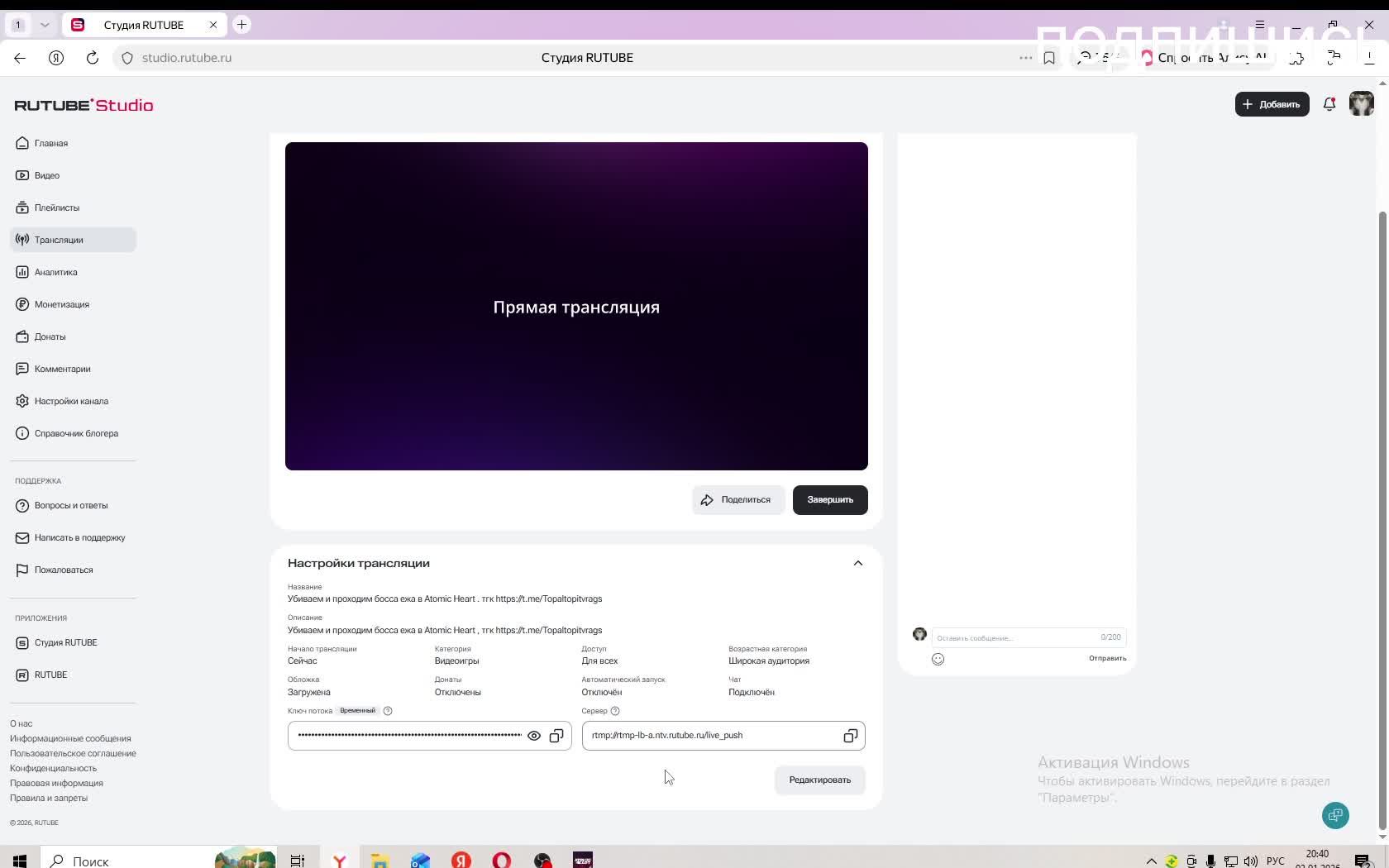Click Пожаловаться in the sidebar

[73, 570]
